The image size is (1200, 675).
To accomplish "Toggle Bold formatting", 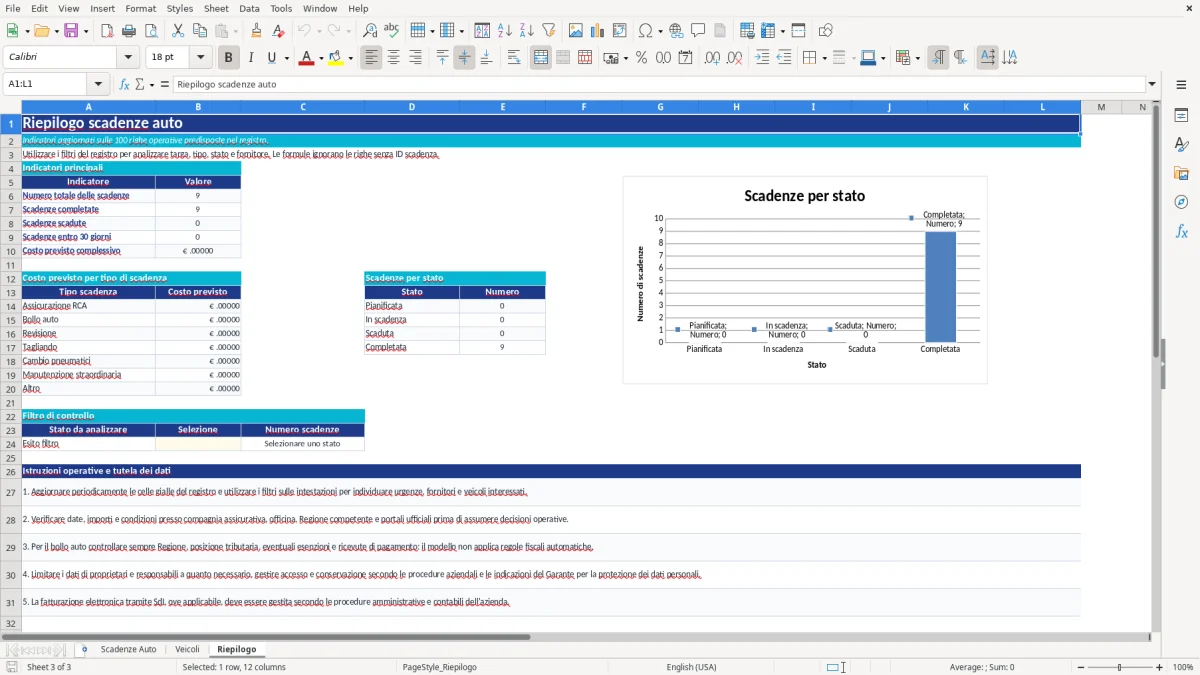I will pos(229,58).
